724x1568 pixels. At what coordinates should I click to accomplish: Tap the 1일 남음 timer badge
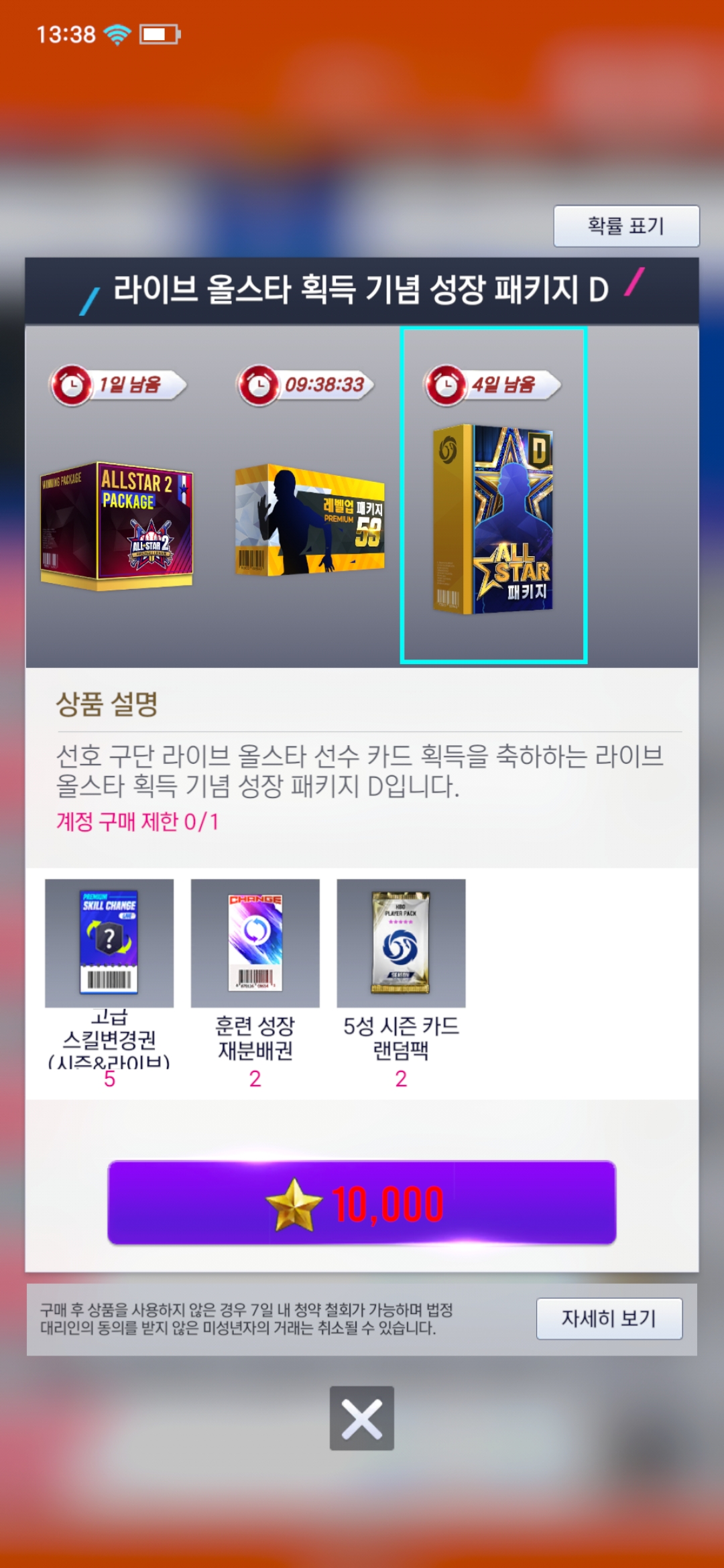tap(118, 385)
